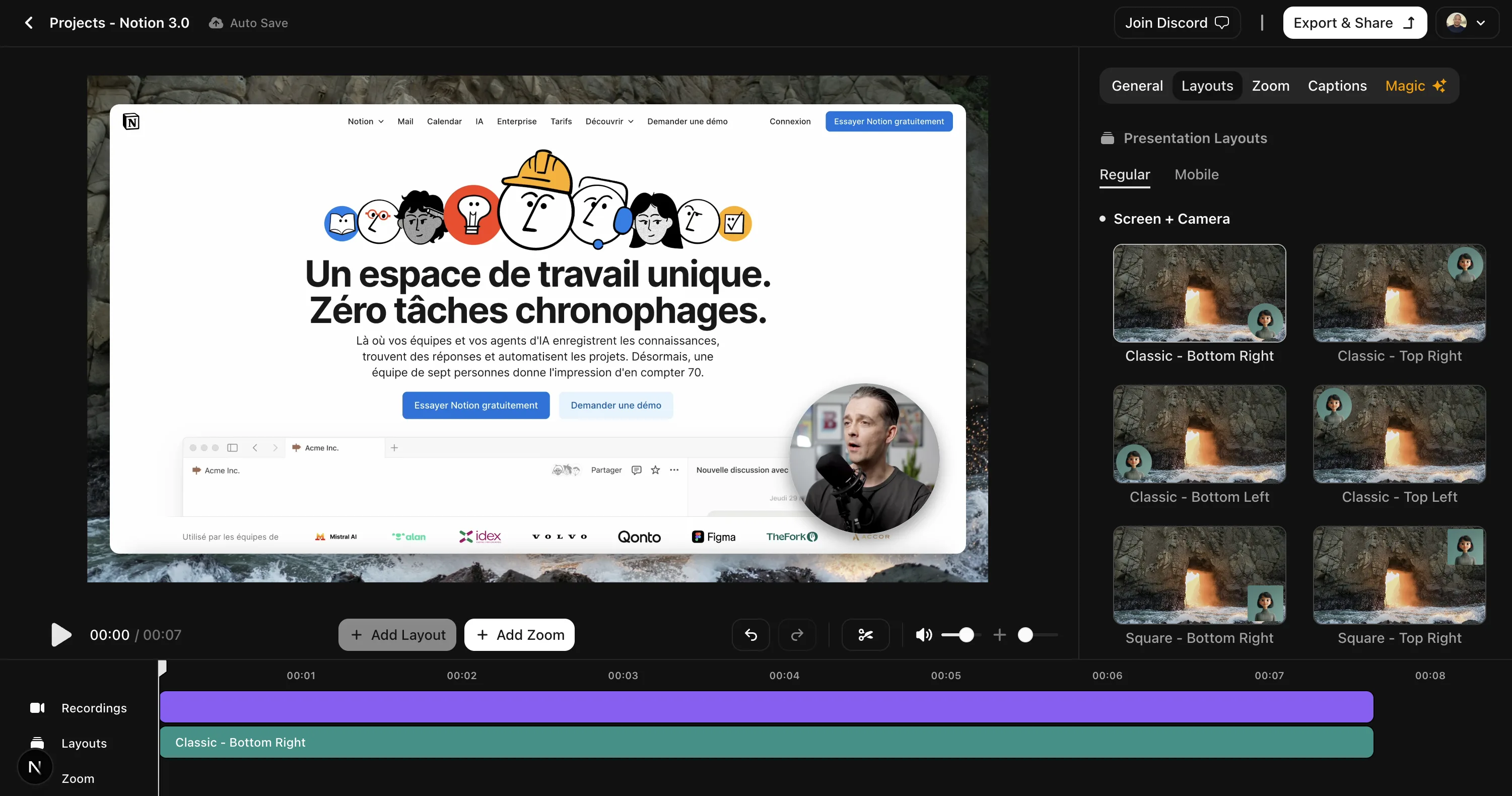Click the zoom-in plus icon near the timeline
1512x796 pixels.
point(999,635)
